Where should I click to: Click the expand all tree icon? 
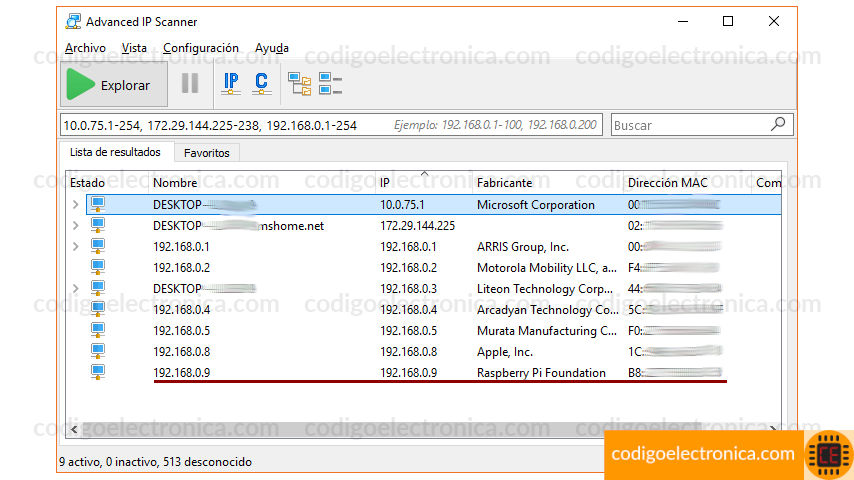(299, 84)
